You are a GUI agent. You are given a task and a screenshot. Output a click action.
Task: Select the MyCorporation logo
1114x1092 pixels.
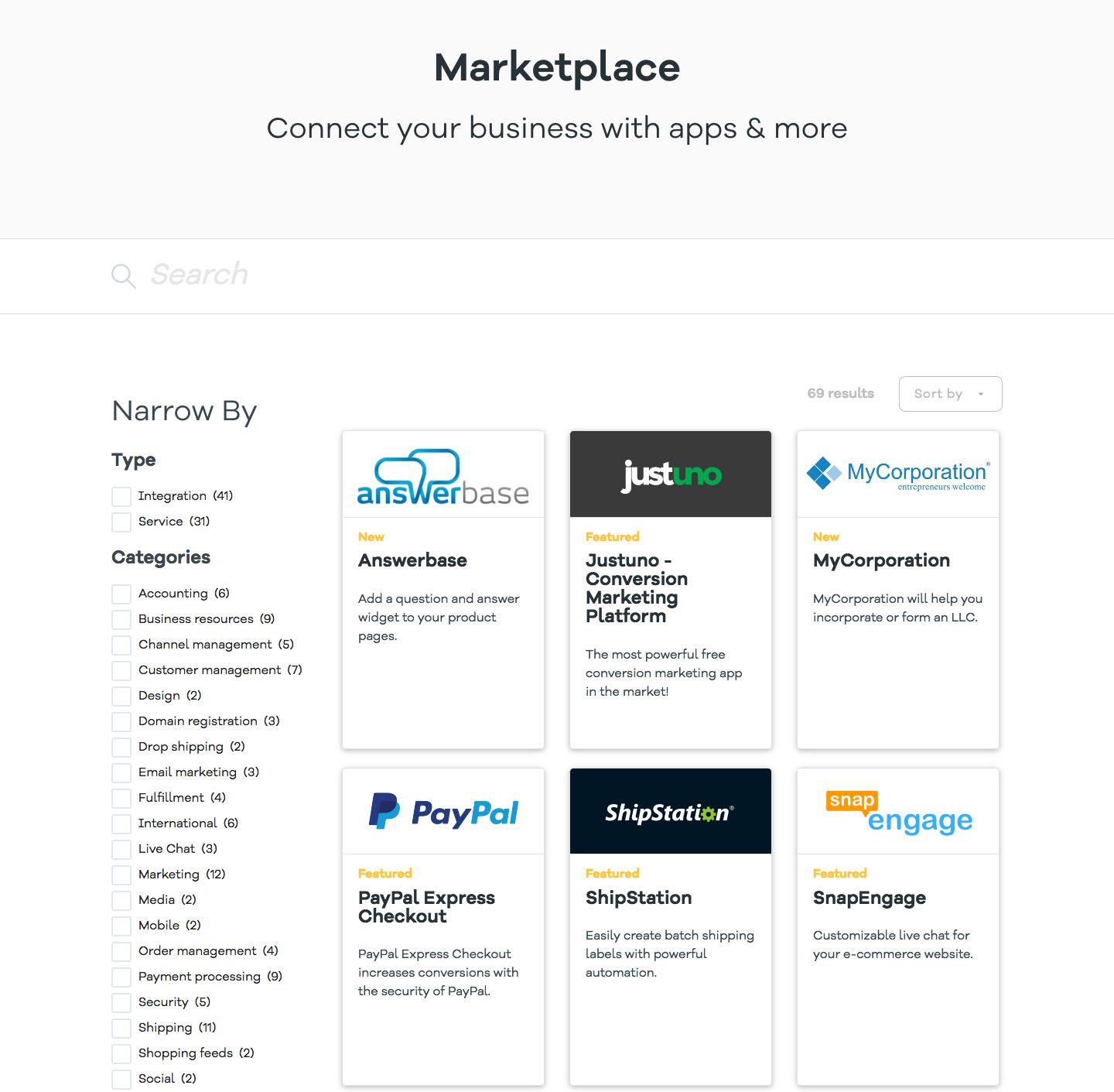pos(897,473)
